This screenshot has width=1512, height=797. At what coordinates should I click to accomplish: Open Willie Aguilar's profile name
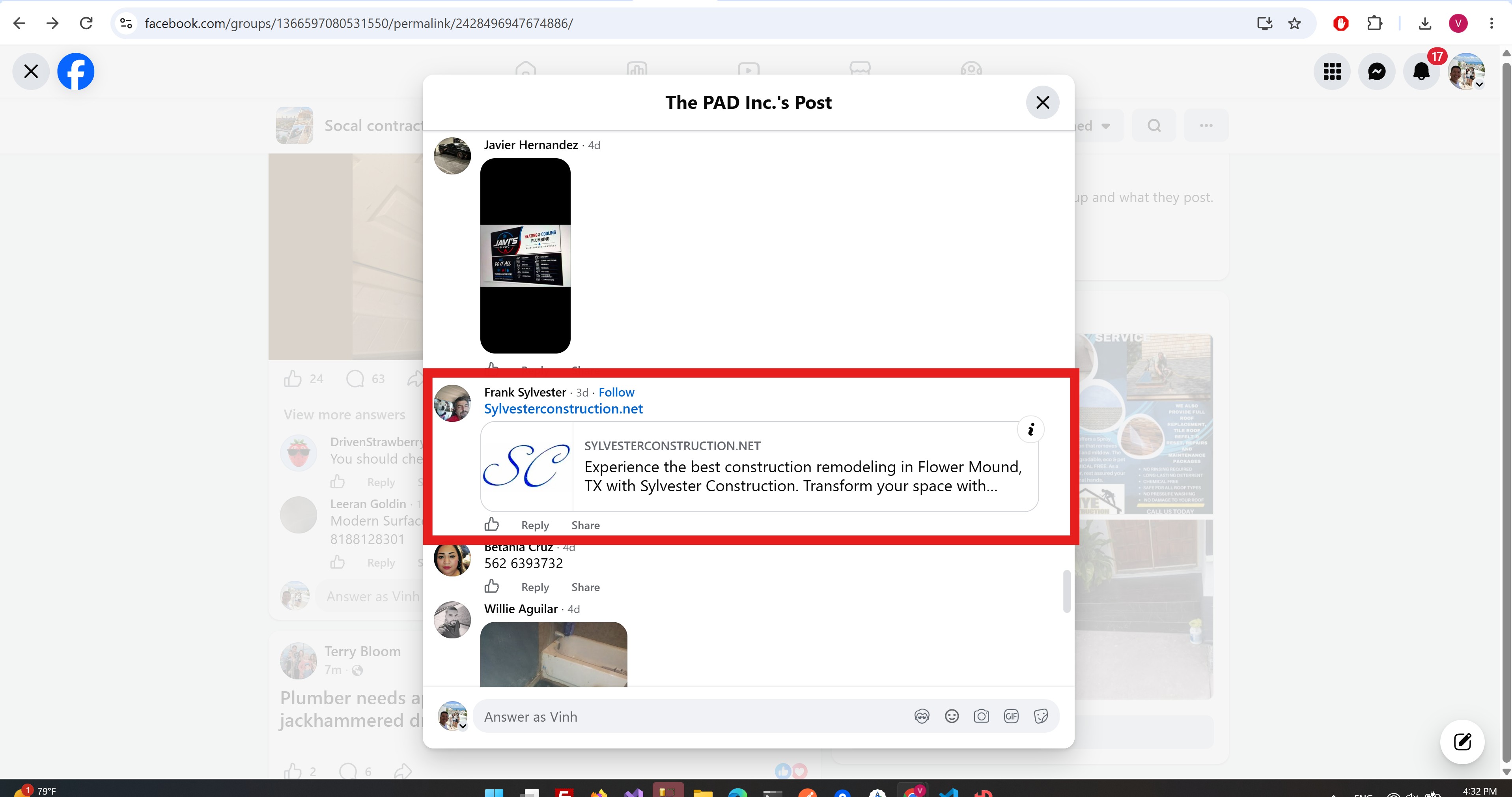point(521,608)
